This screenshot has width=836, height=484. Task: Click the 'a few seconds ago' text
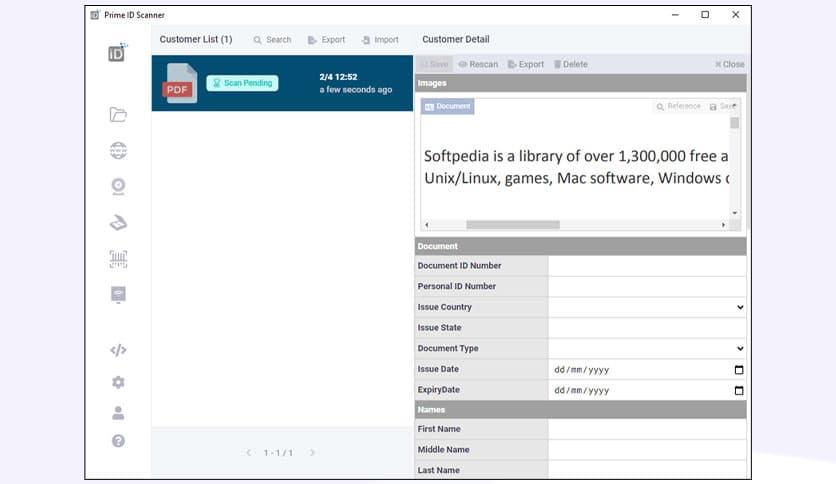coord(356,90)
